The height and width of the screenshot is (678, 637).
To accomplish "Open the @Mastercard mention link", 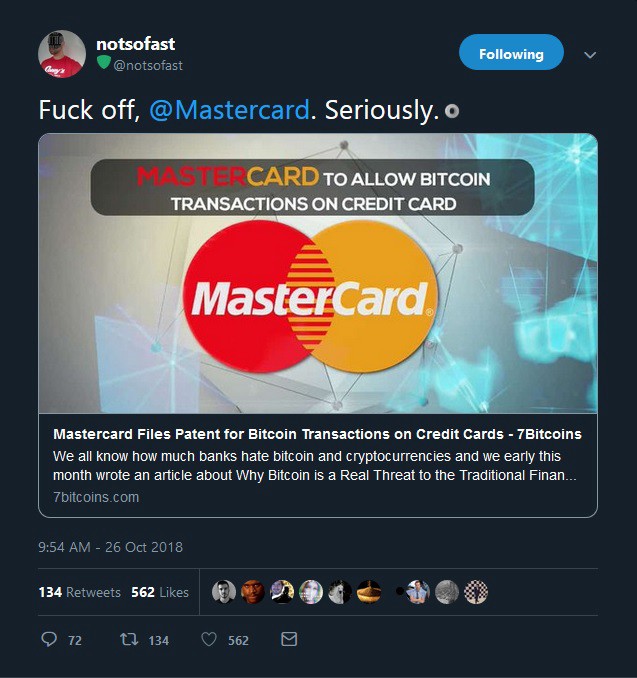I will 230,110.
